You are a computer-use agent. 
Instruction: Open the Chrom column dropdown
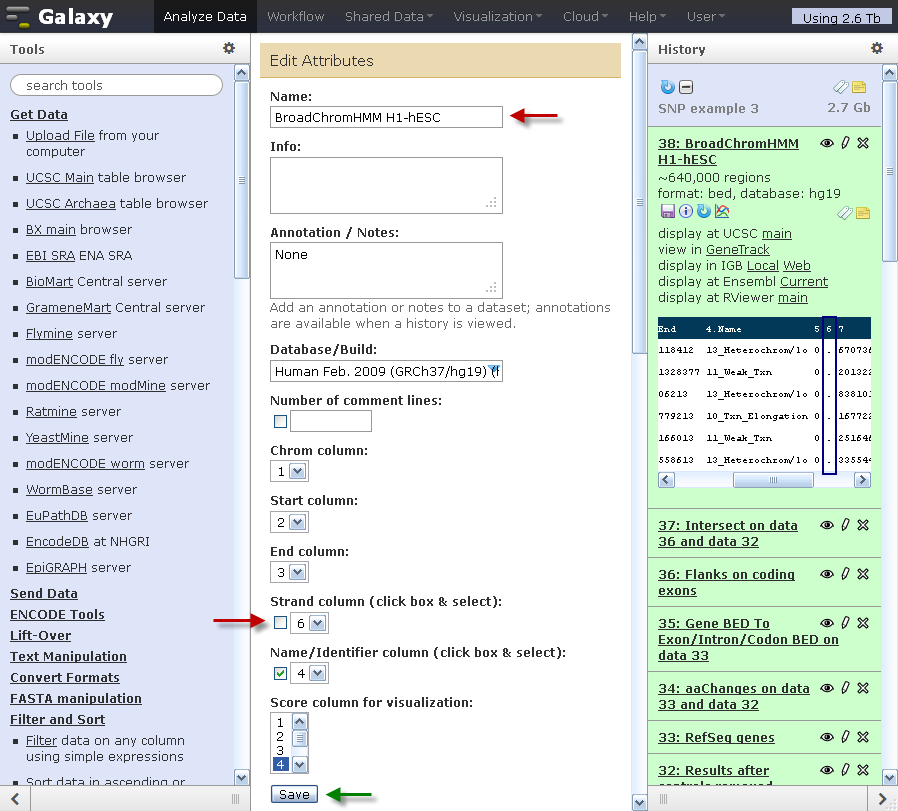(x=289, y=471)
